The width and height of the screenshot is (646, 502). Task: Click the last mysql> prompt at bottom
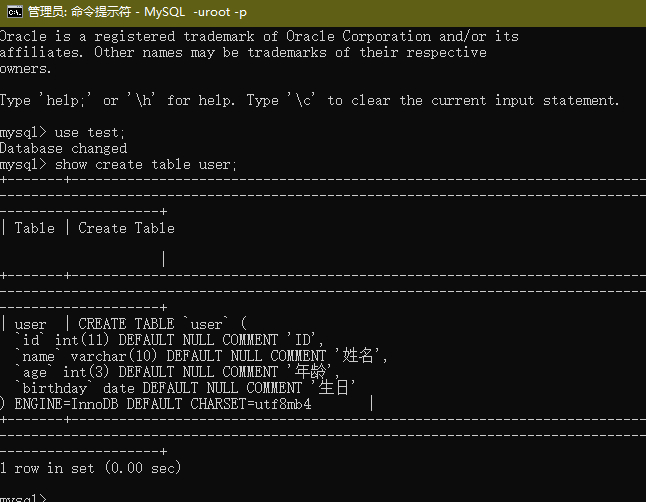pyautogui.click(x=24, y=498)
